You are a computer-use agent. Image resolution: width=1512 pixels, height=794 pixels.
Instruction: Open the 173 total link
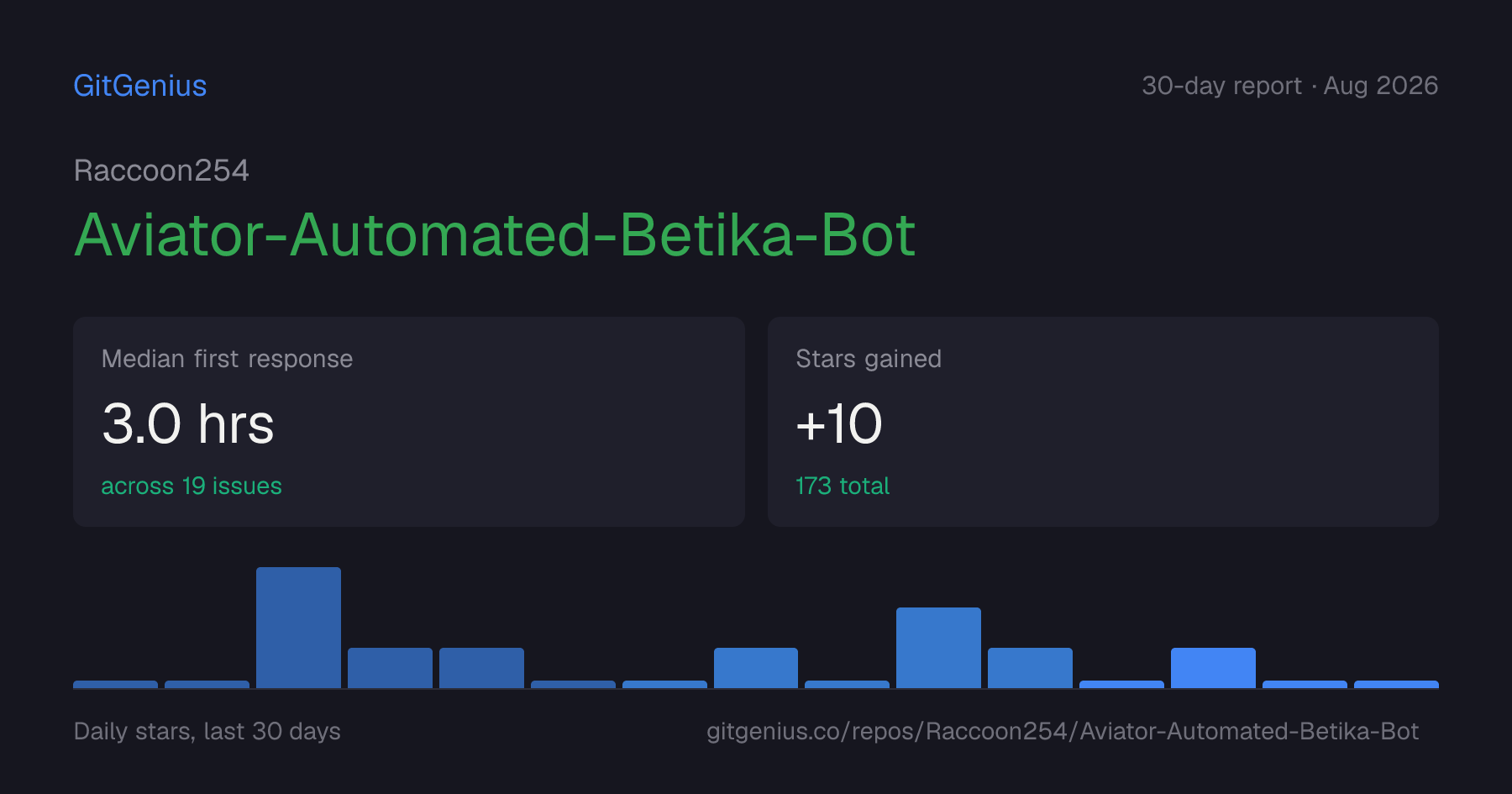843,486
